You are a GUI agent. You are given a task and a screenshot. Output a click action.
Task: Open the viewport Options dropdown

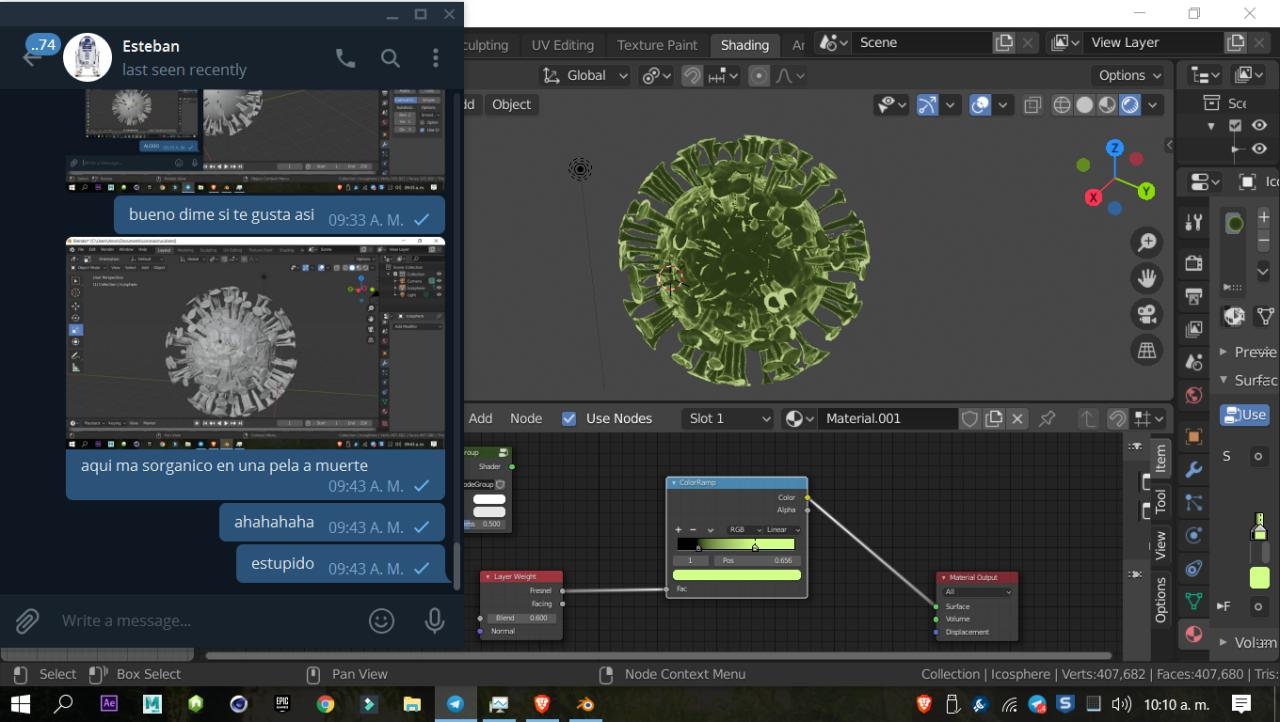[x=1130, y=75]
